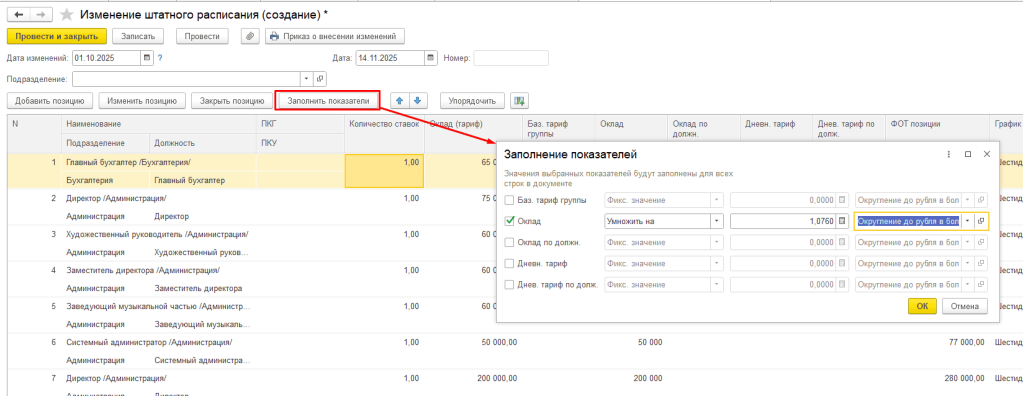This screenshot has height=396, width=1023.
Task: Click Приказ о внесении изменений print button
Action: (335, 36)
